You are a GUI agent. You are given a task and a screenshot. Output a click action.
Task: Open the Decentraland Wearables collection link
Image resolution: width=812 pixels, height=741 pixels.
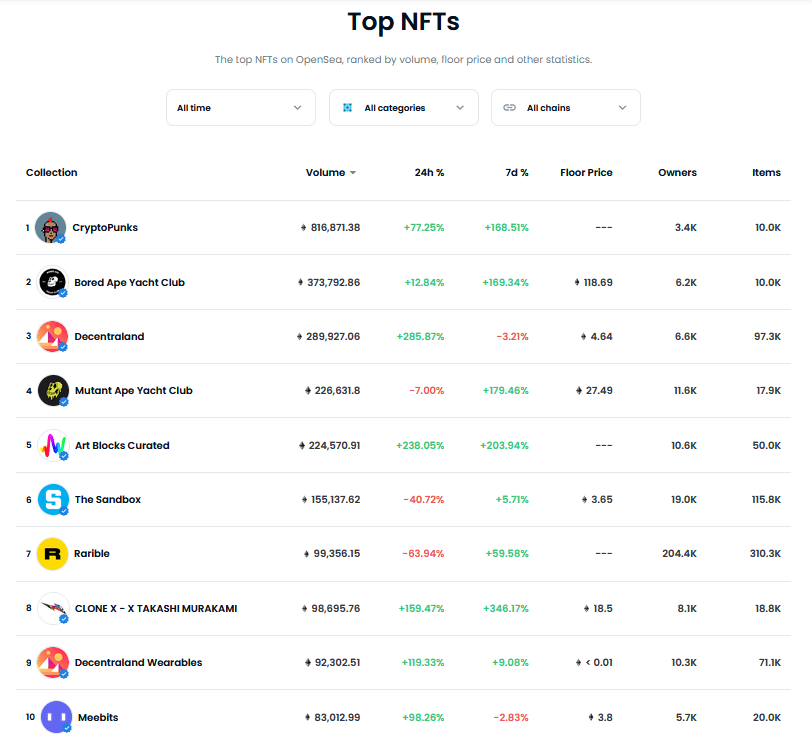click(138, 662)
